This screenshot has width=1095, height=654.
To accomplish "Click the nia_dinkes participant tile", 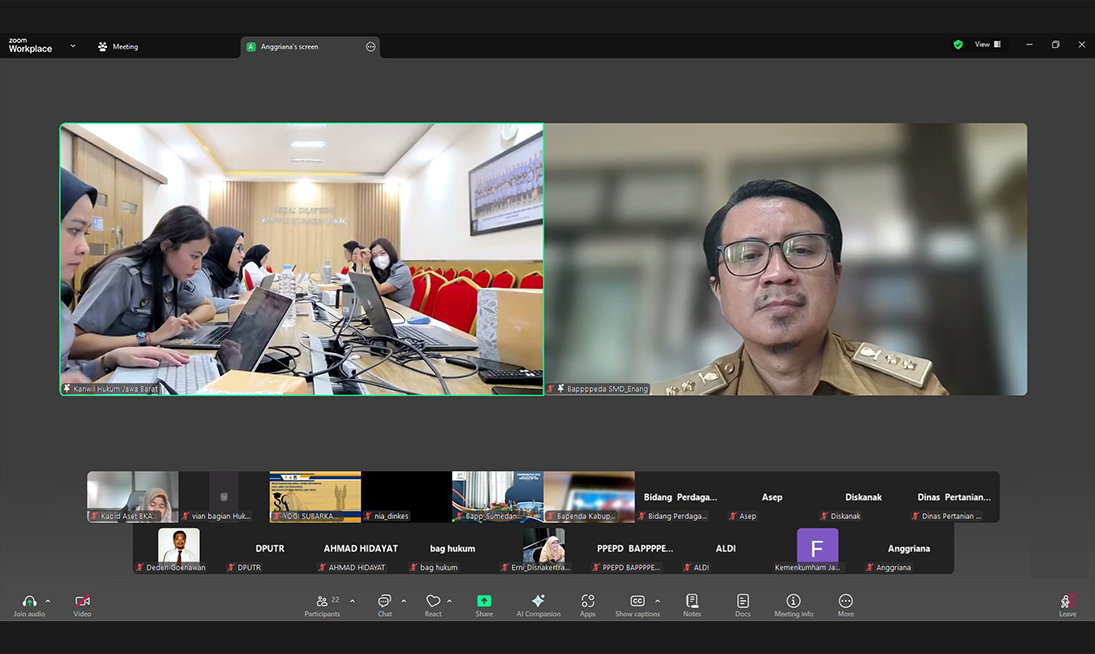I will pos(406,497).
